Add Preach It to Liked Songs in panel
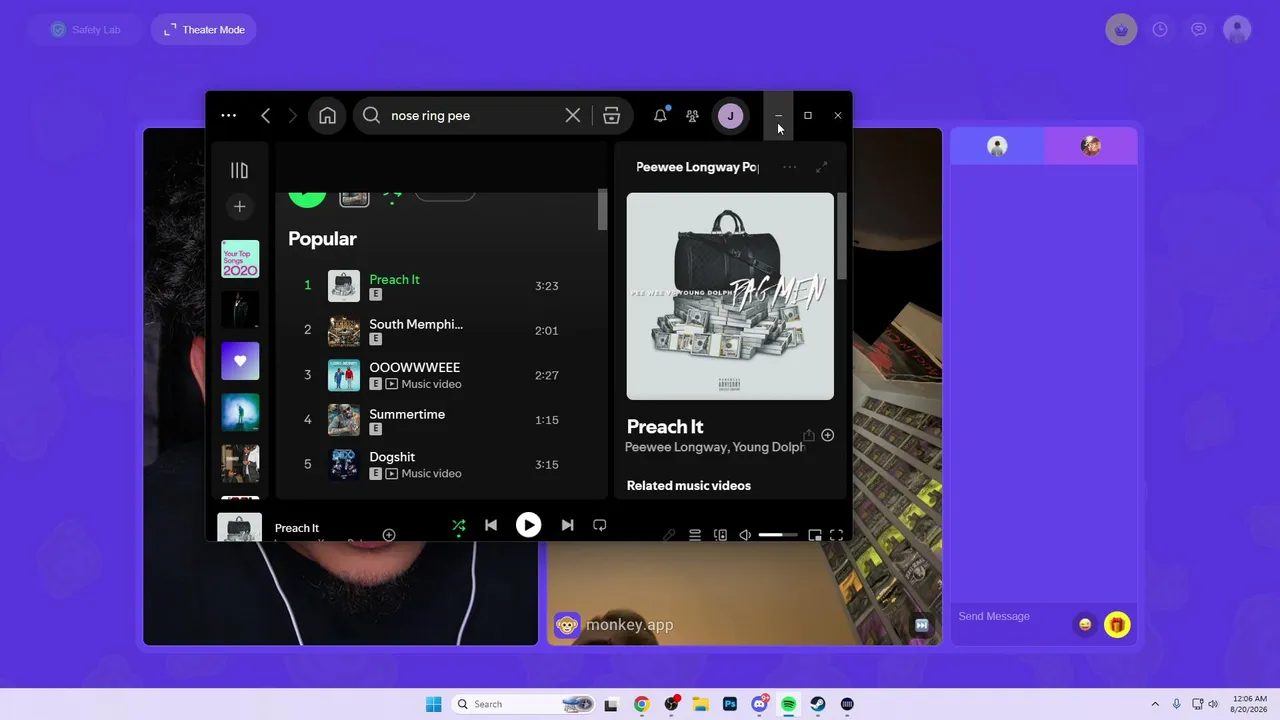 827,435
